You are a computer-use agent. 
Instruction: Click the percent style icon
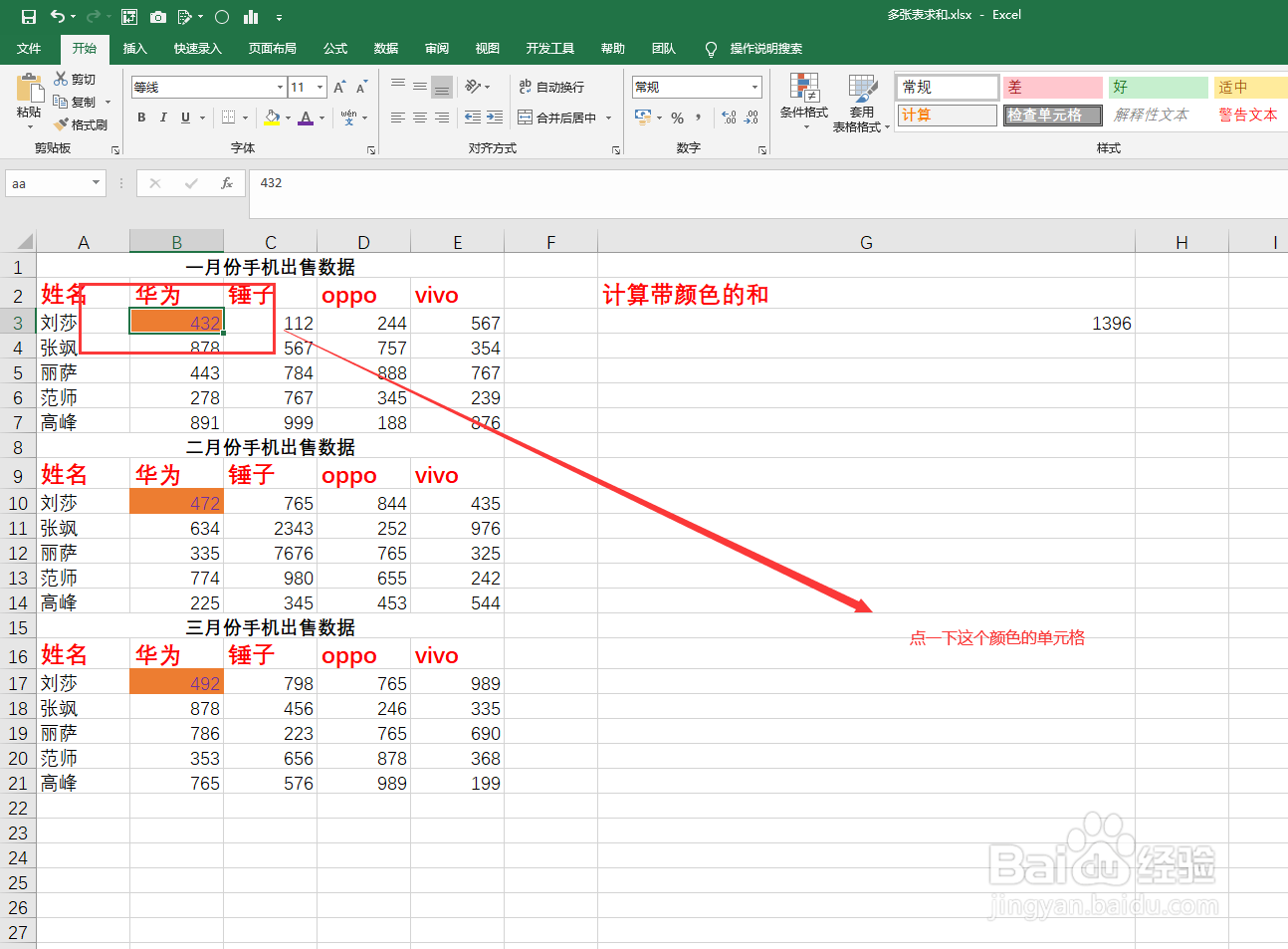677,118
